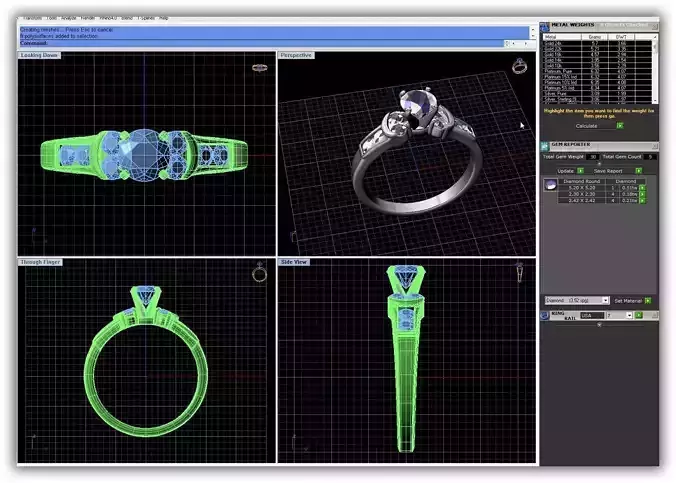This screenshot has width=676, height=483.
Task: Click the Set Material label
Action: tap(628, 301)
